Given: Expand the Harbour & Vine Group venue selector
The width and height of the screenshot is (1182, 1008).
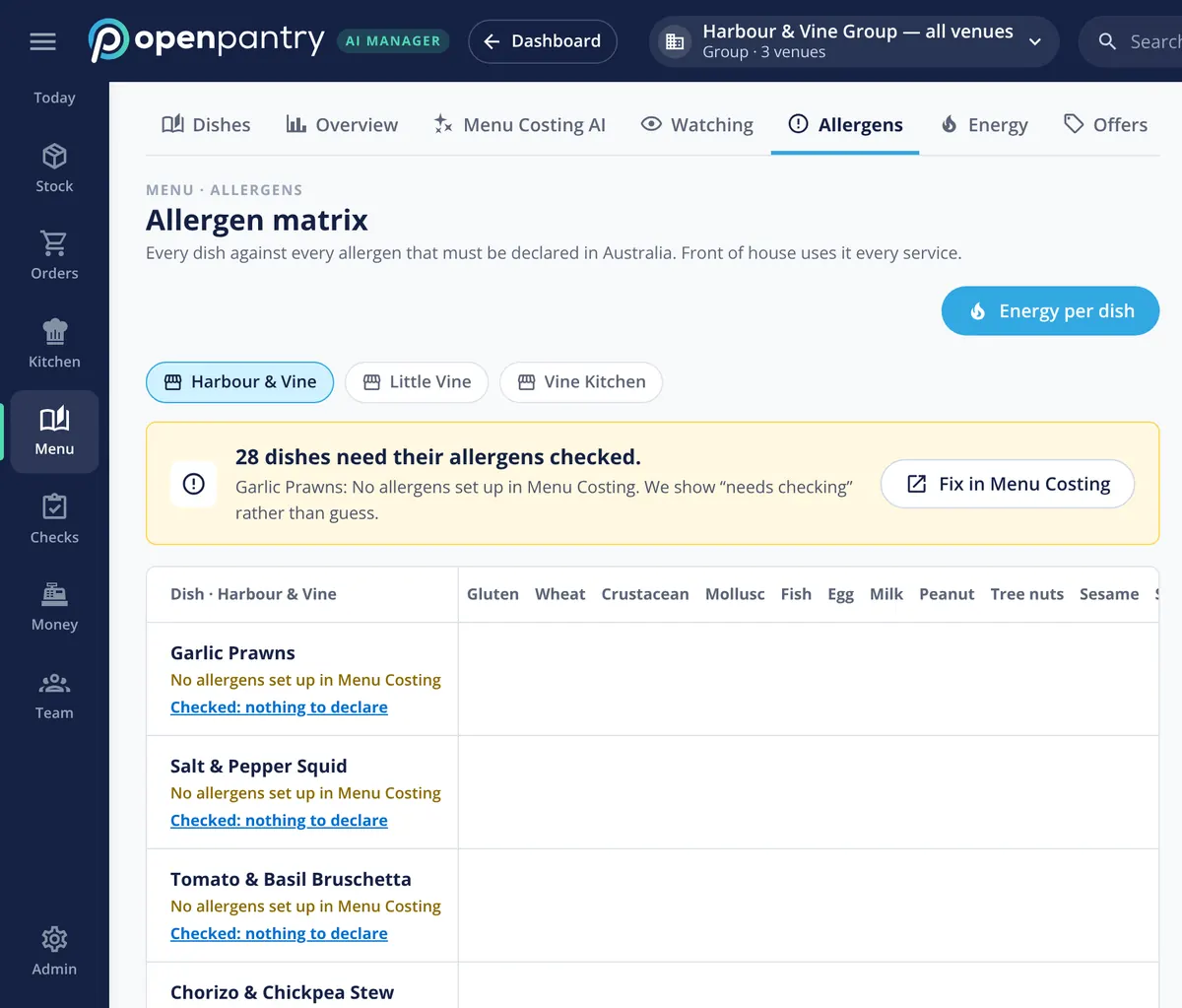Looking at the screenshot, I should coord(854,41).
